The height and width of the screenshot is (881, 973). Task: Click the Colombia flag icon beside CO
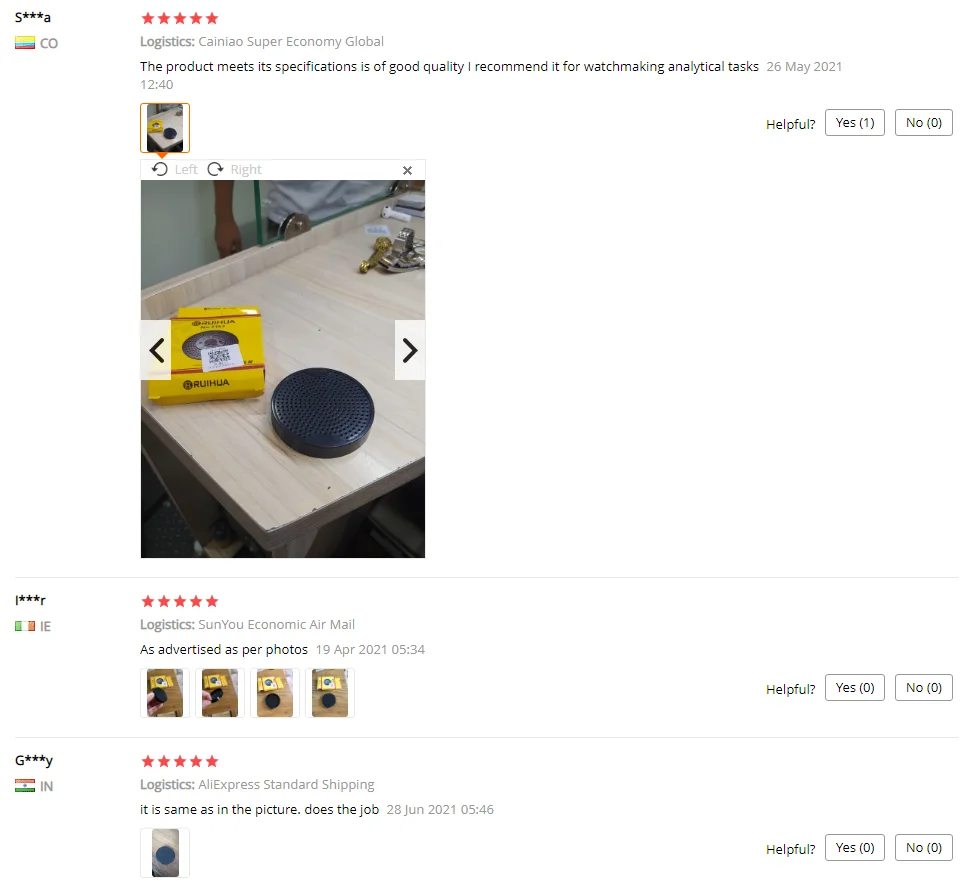tap(25, 43)
